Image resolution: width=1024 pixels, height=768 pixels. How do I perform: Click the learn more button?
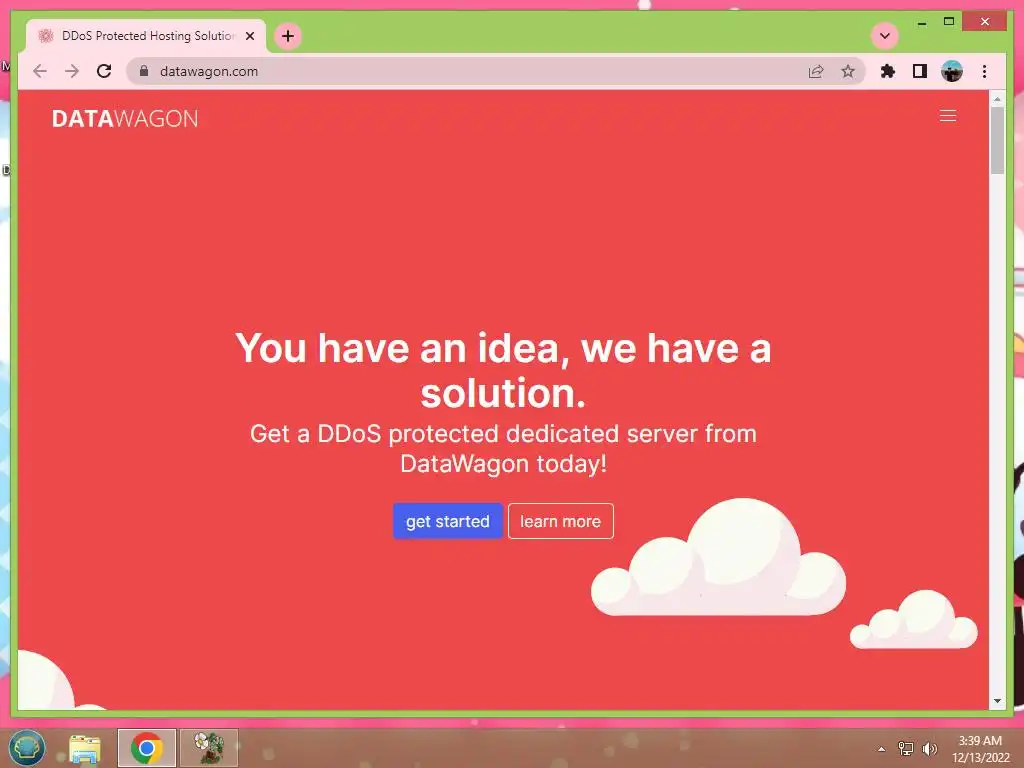click(560, 521)
